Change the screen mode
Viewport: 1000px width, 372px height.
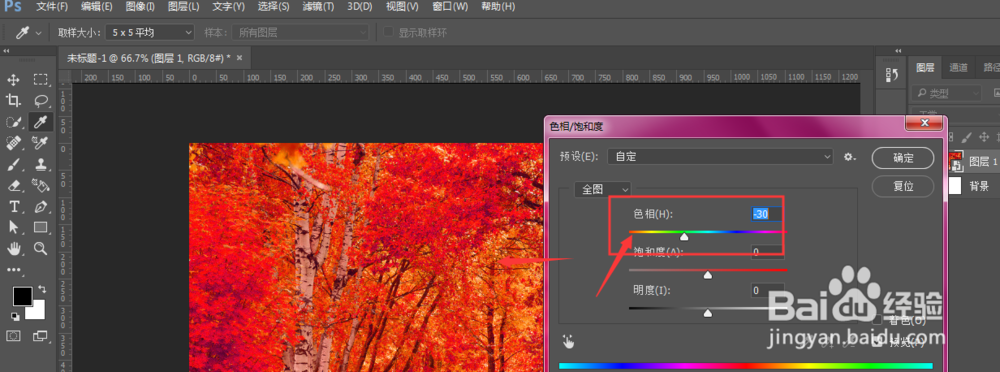pos(41,336)
